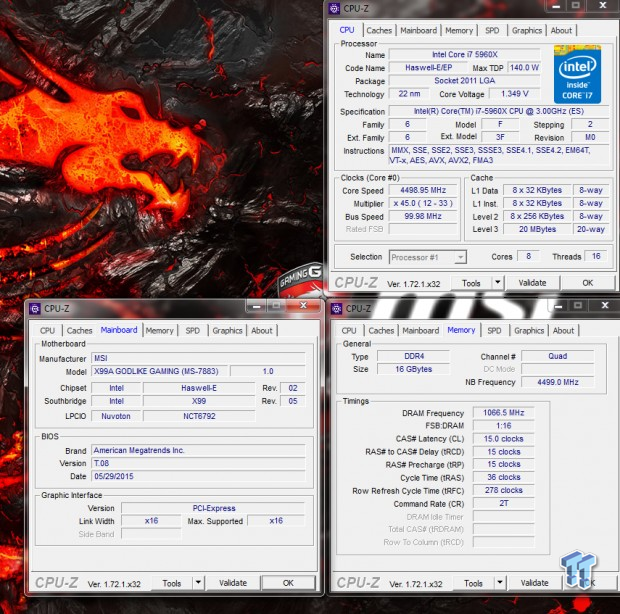
Task: Minimize the top CPU window
Action: click(x=556, y=6)
